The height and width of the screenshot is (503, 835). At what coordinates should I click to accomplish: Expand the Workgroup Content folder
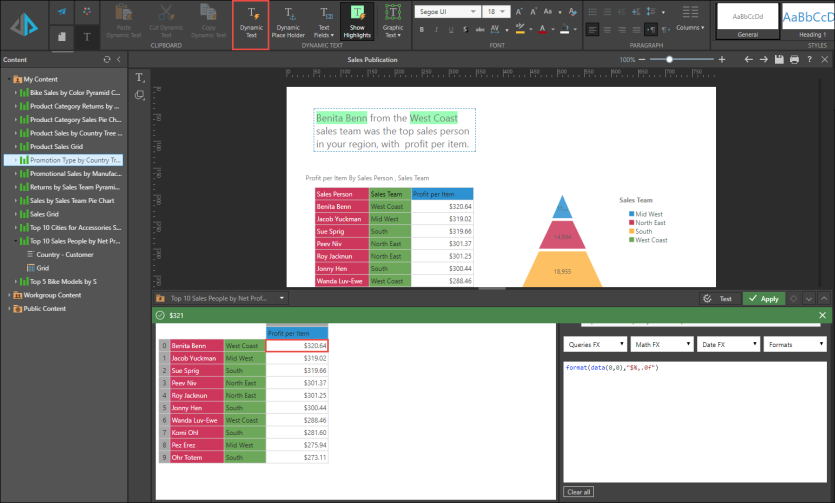[x=9, y=295]
